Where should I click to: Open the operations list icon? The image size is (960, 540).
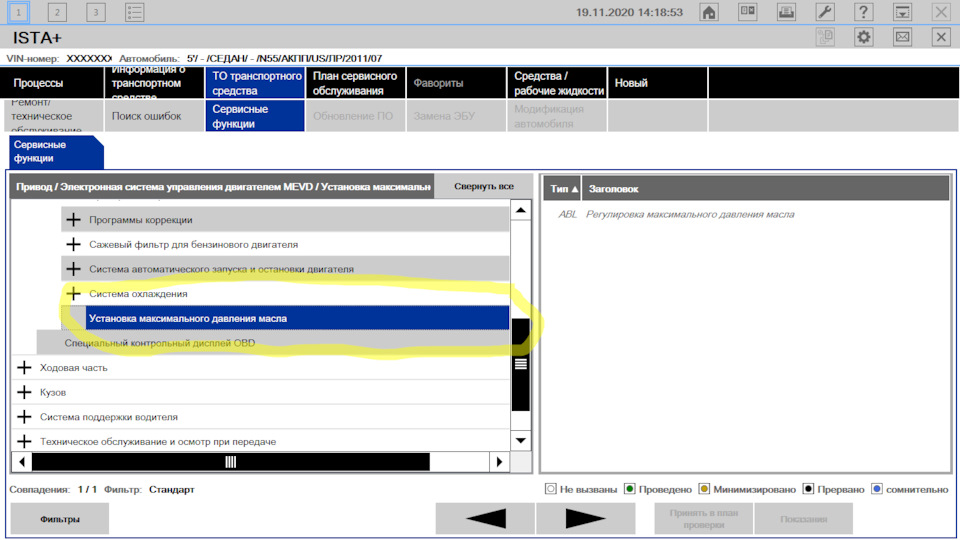(x=134, y=12)
